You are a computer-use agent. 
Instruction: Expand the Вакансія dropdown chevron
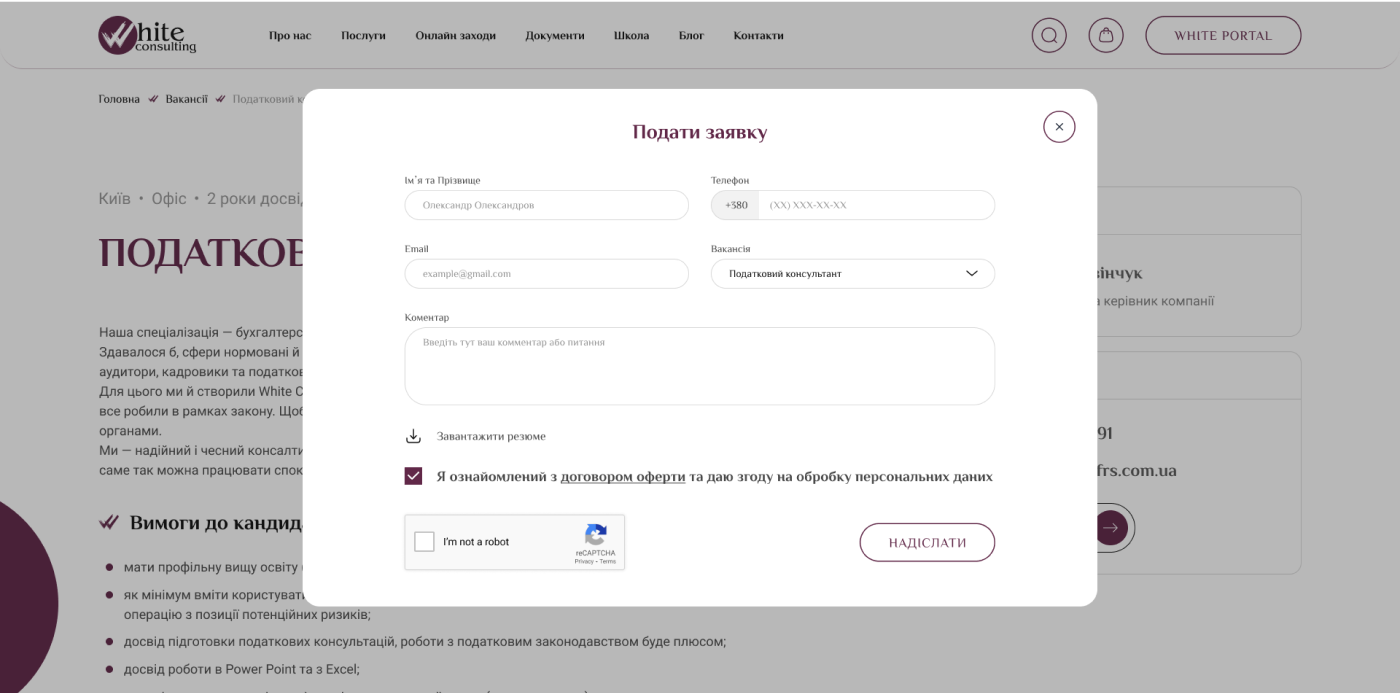[971, 274]
